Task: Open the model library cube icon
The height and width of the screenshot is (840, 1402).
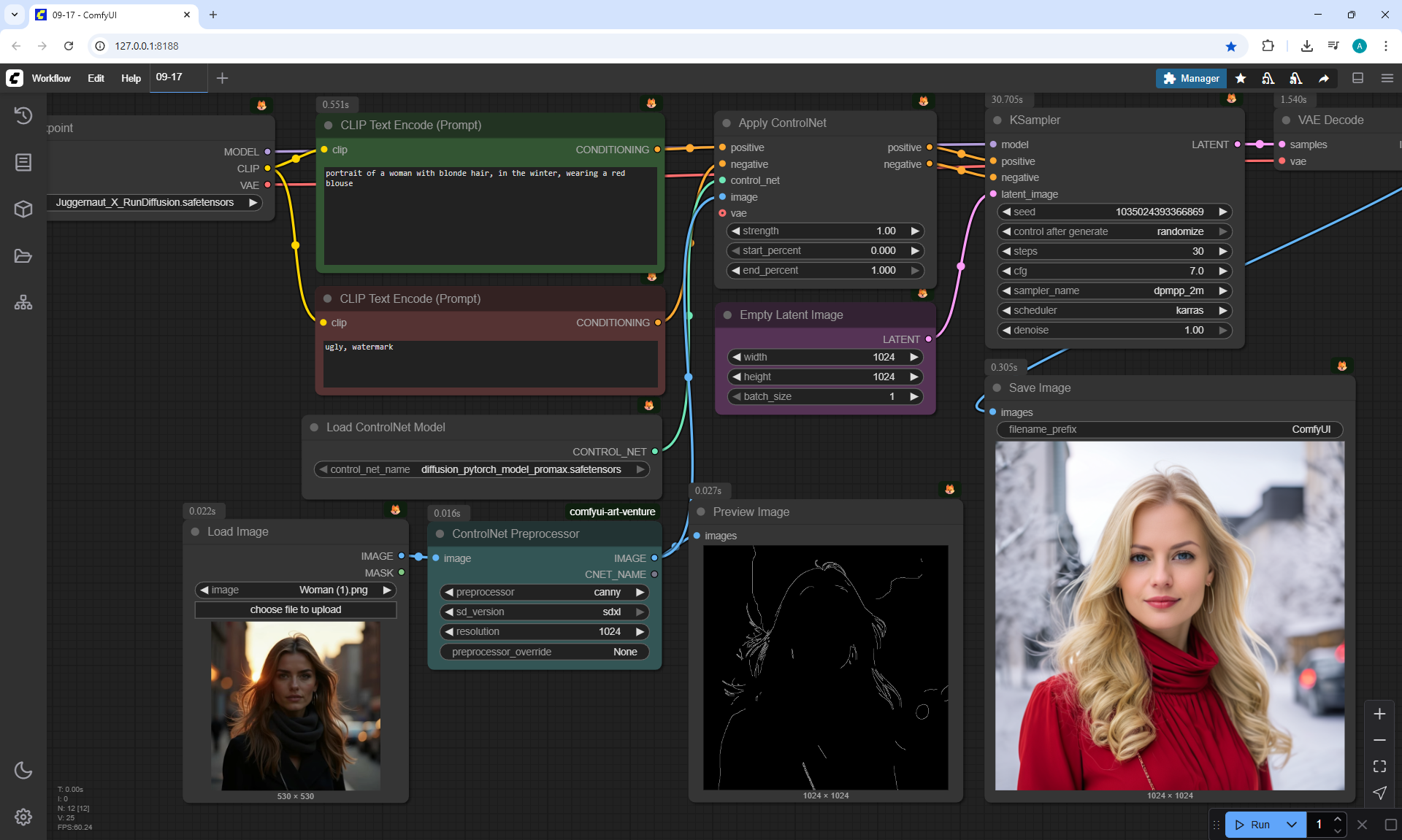Action: pos(23,209)
